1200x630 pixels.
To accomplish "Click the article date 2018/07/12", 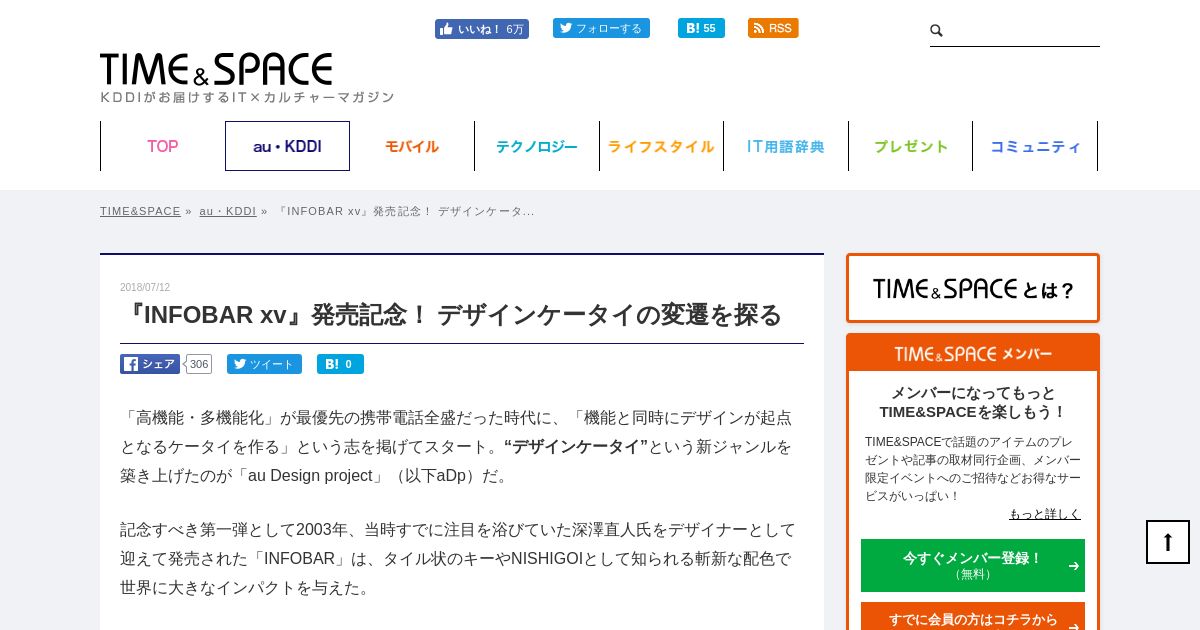I will coord(145,288).
